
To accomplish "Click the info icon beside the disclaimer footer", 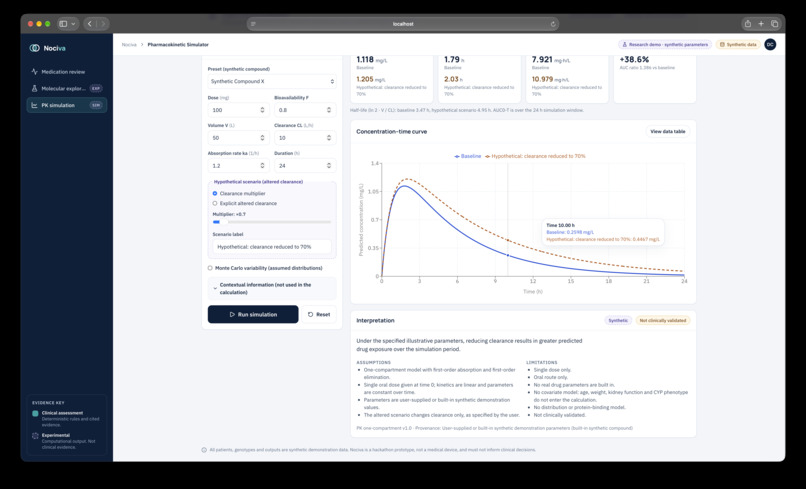I will pyautogui.click(x=204, y=450).
